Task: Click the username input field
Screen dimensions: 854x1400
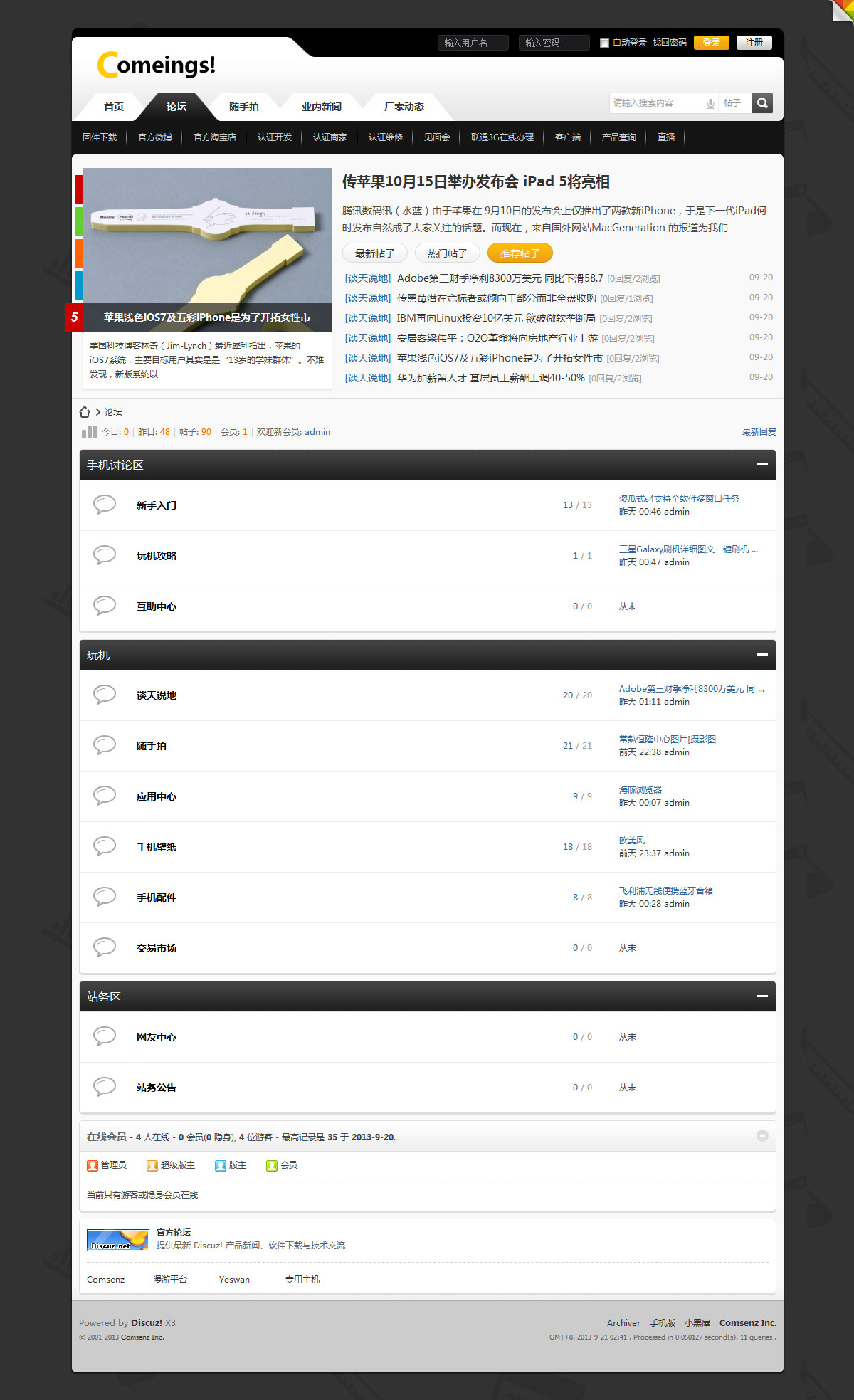Action: (473, 43)
